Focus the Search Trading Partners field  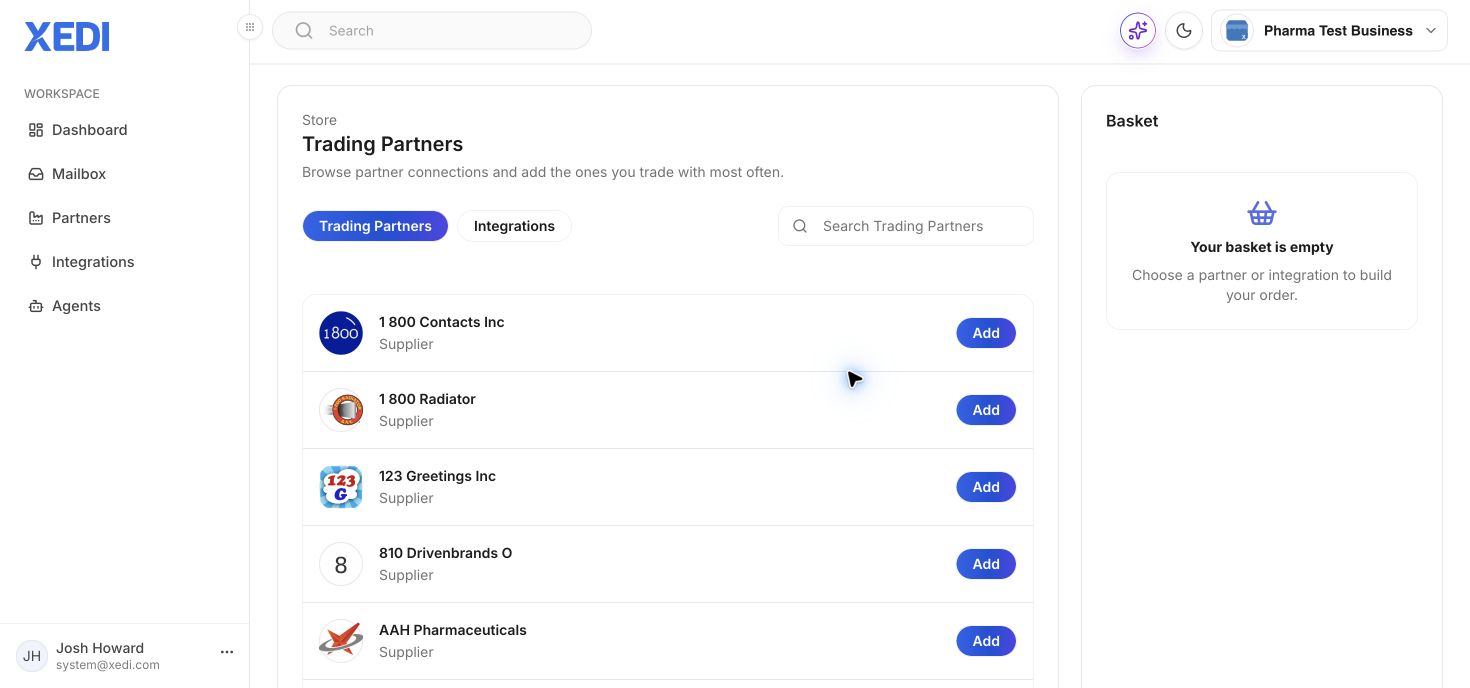pyautogui.click(x=906, y=226)
